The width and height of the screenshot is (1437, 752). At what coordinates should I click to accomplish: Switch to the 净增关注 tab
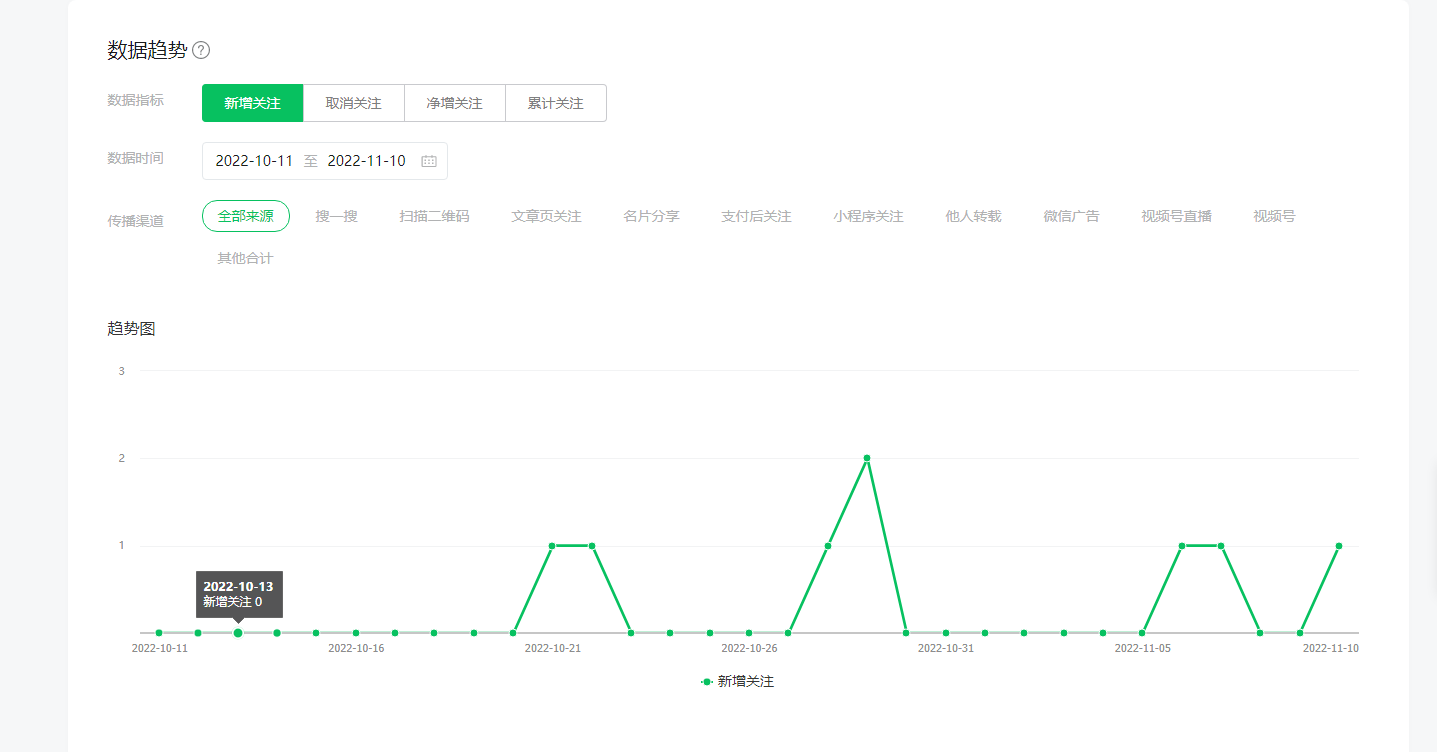point(454,103)
